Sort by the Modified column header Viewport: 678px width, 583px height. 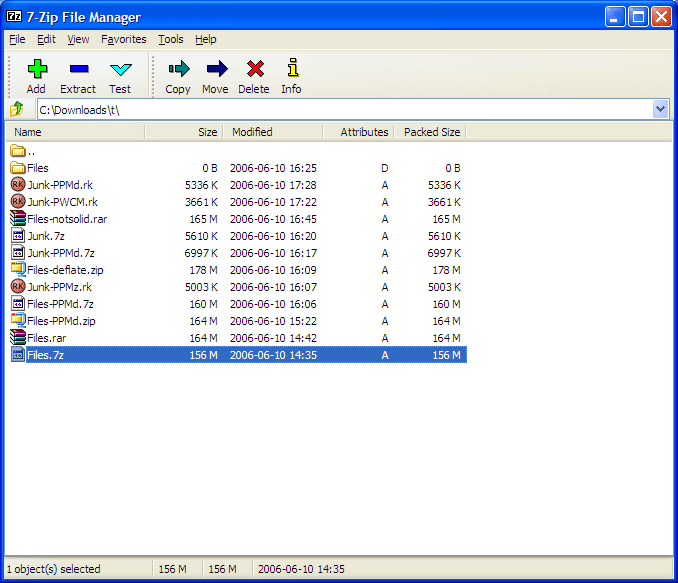273,132
